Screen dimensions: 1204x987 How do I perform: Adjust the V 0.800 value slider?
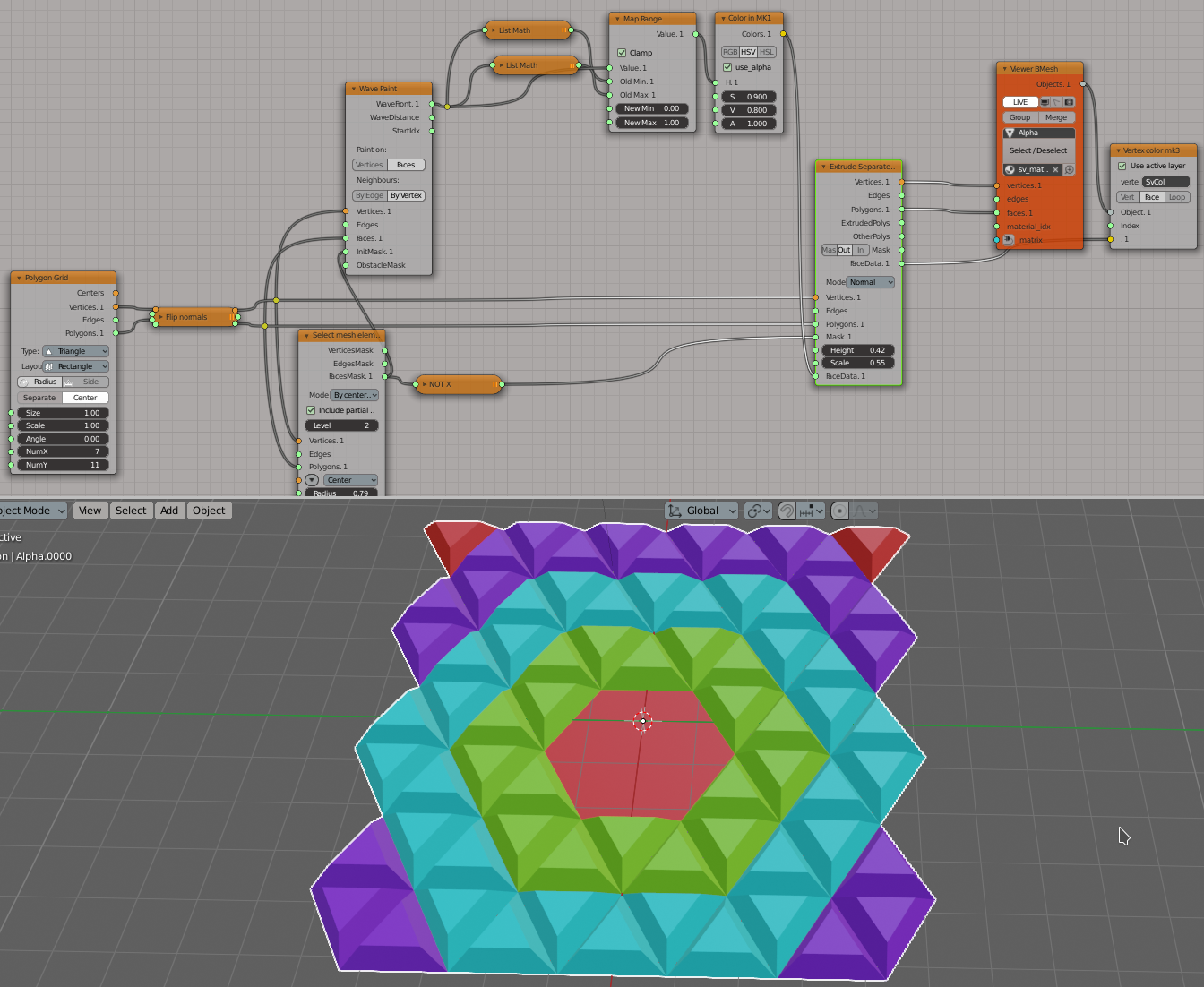pos(749,110)
